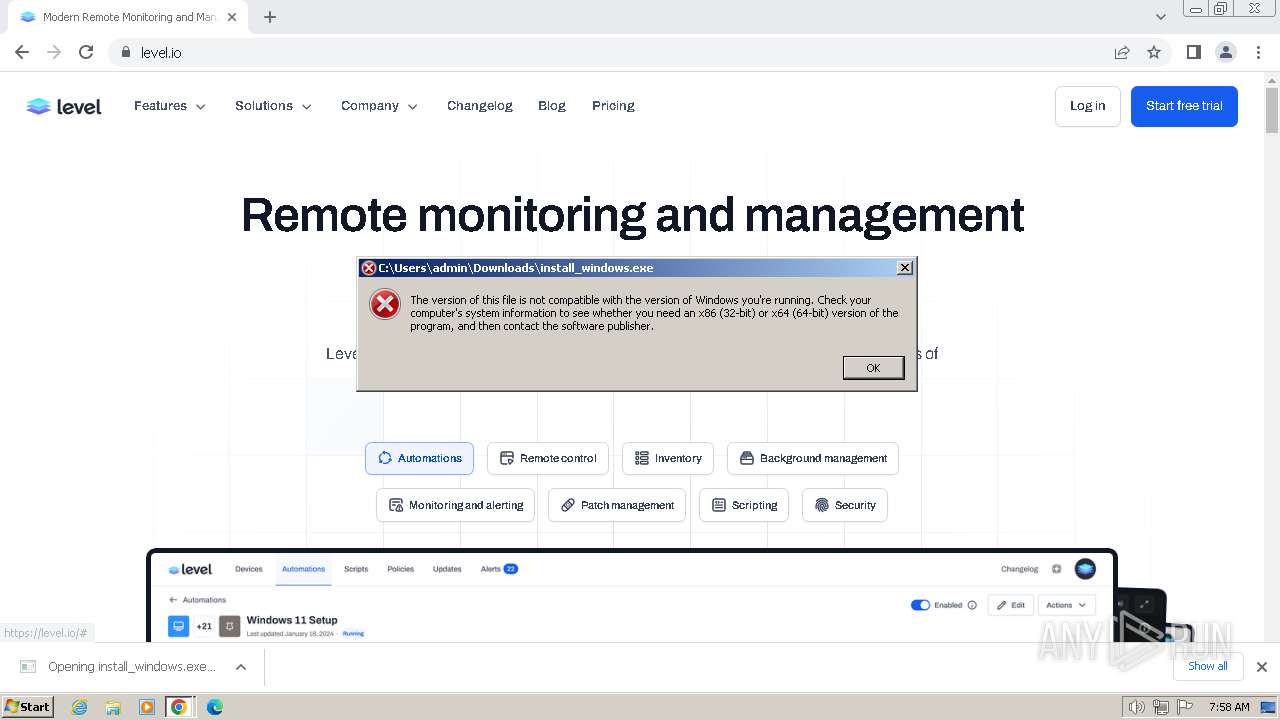Click the round avatar in preview header
1280x720 pixels.
coord(1085,569)
